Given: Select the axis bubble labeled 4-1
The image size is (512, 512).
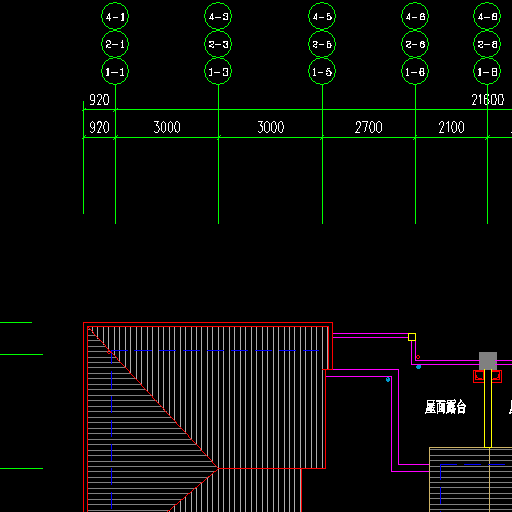Looking at the screenshot, I should tap(115, 16).
